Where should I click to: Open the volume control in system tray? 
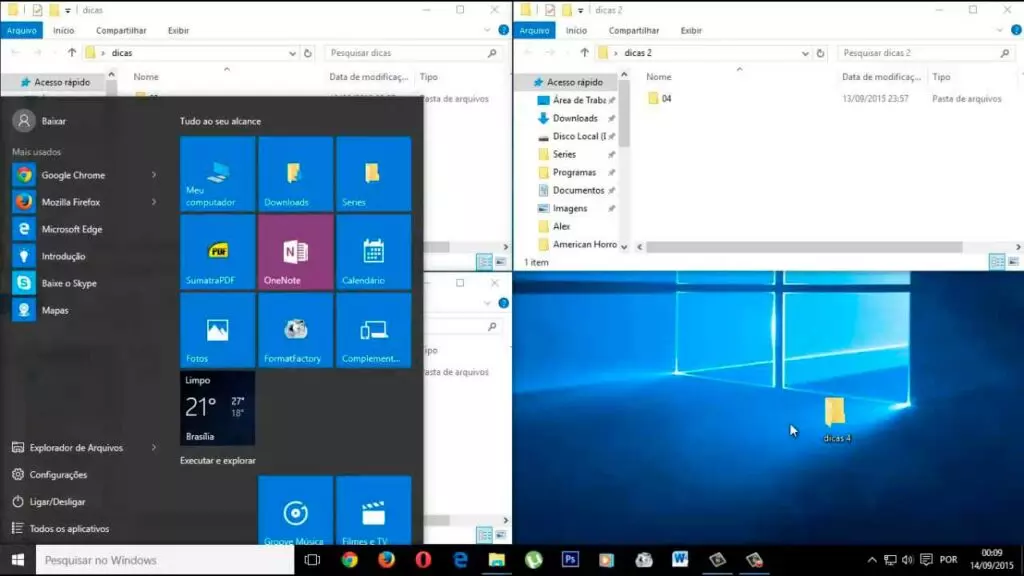[908, 560]
